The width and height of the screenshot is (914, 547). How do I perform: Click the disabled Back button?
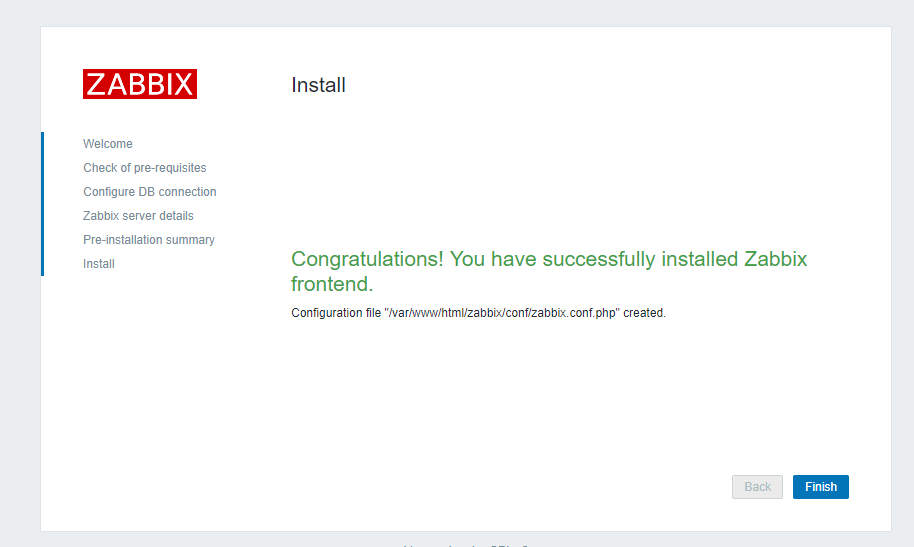pyautogui.click(x=757, y=487)
